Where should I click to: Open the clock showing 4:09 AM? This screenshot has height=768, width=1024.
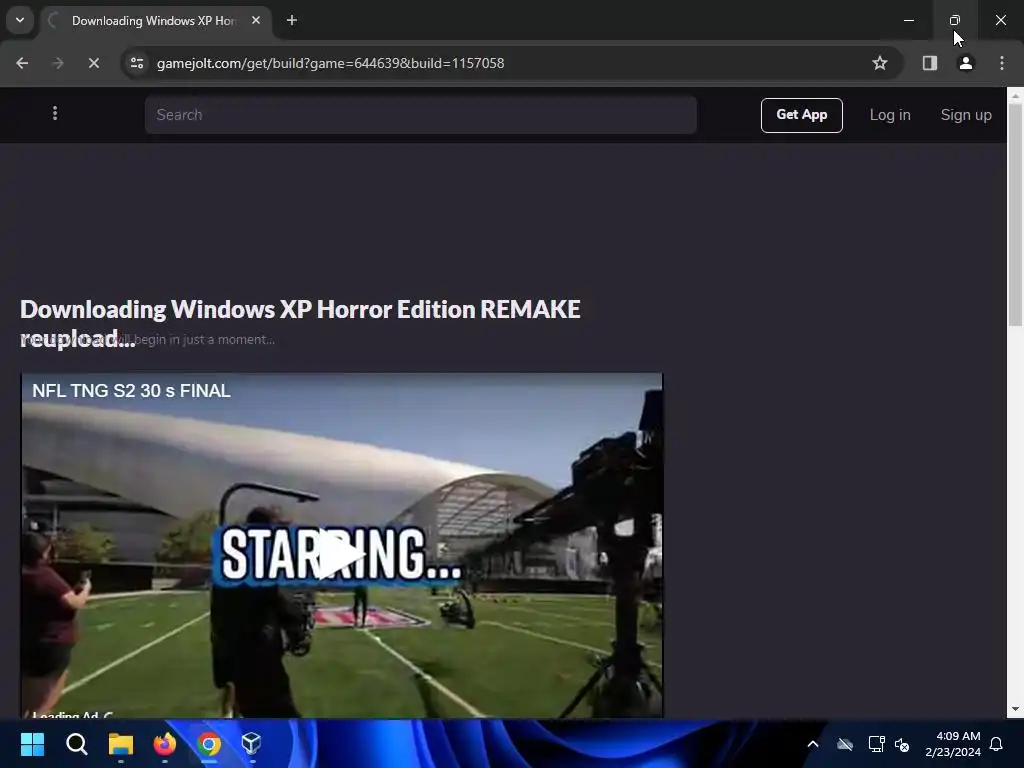click(x=953, y=744)
